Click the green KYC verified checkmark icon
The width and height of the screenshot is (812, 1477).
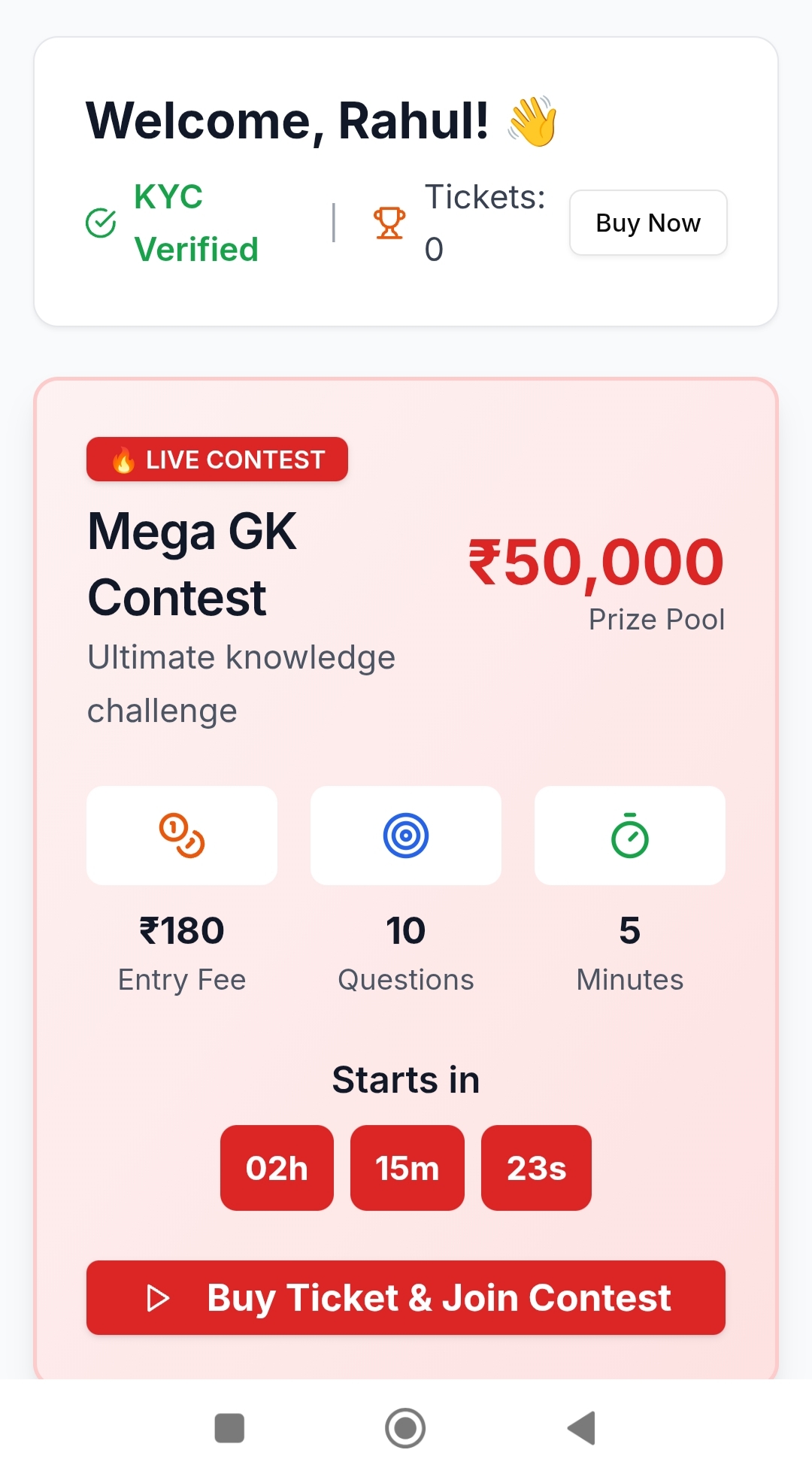coord(101,223)
